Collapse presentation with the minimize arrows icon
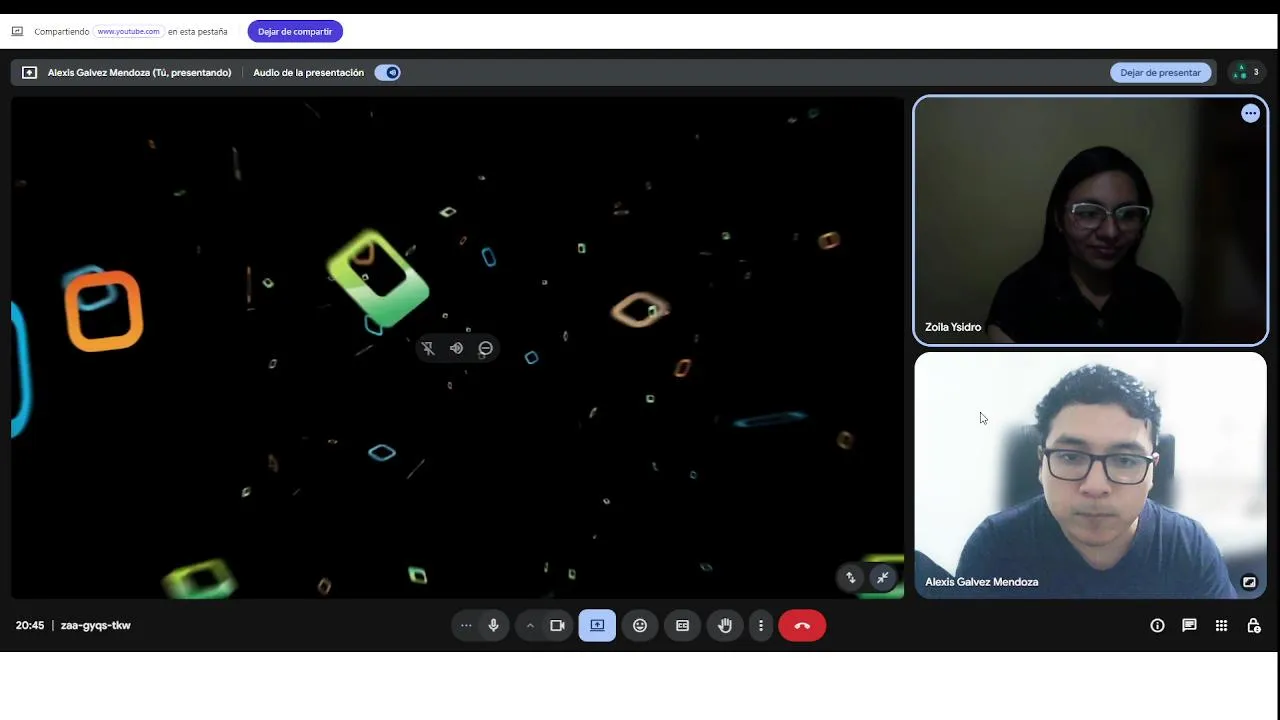This screenshot has height=720, width=1280. pos(882,577)
